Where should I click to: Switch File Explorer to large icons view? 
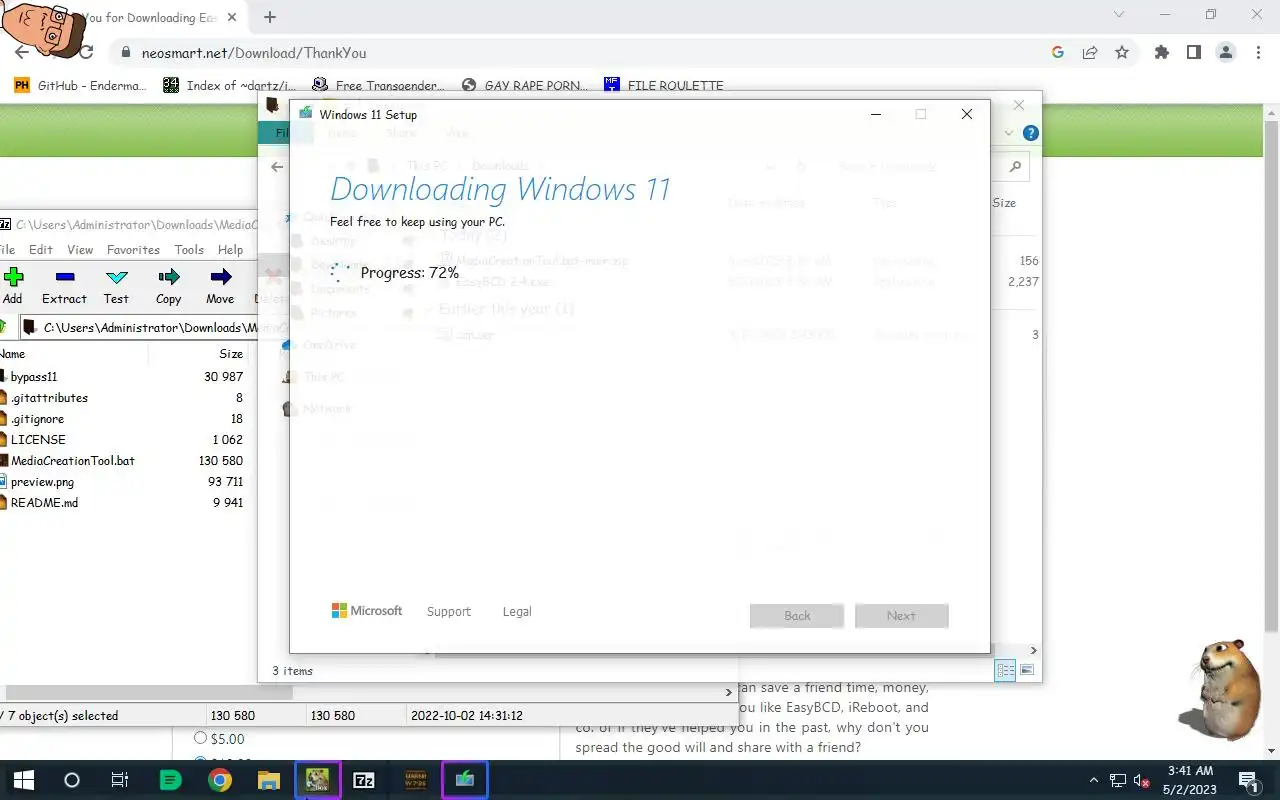(x=1027, y=670)
